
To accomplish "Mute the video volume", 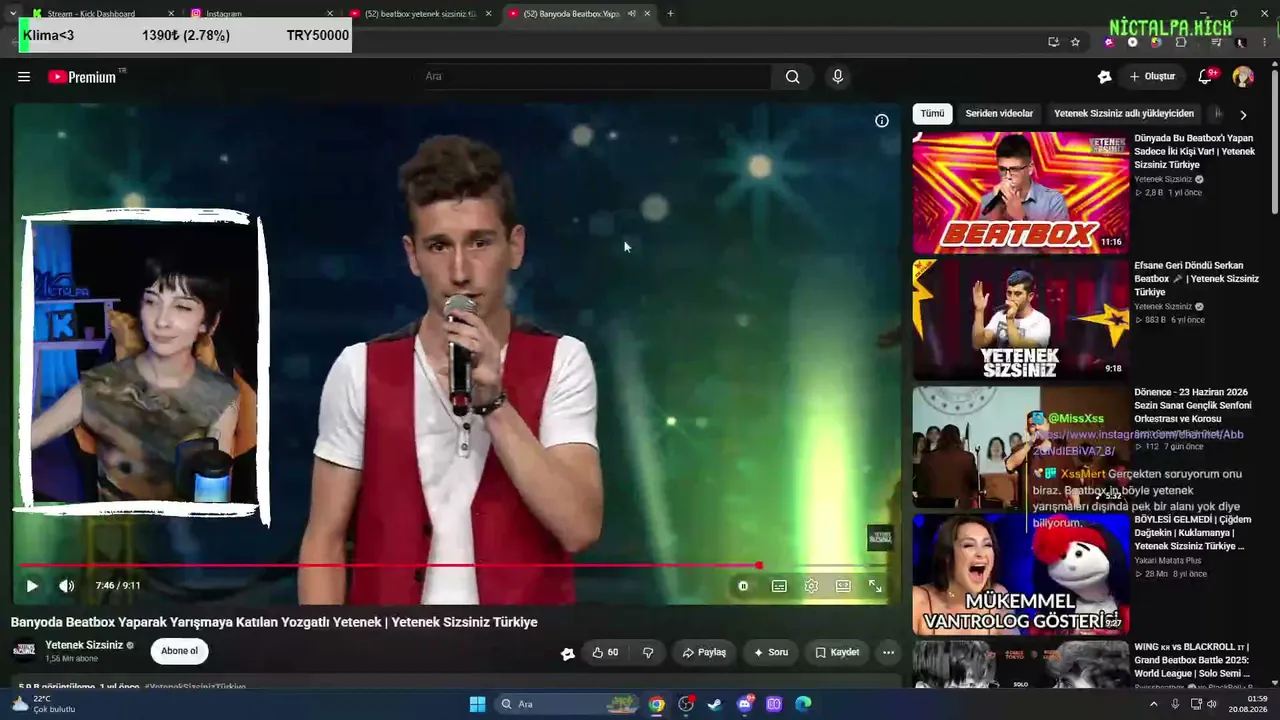I will pos(66,586).
